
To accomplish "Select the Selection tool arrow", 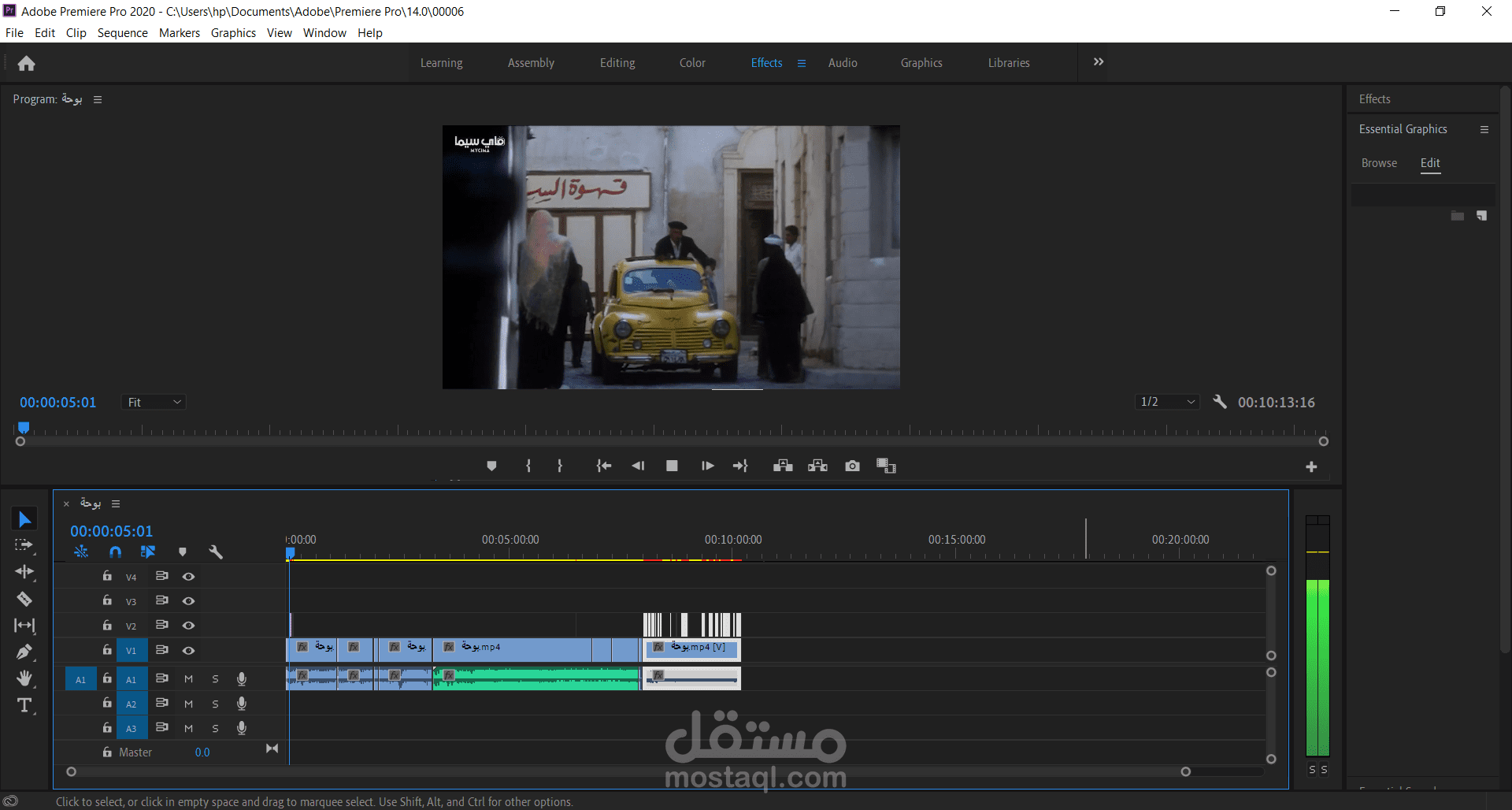I will 24,519.
